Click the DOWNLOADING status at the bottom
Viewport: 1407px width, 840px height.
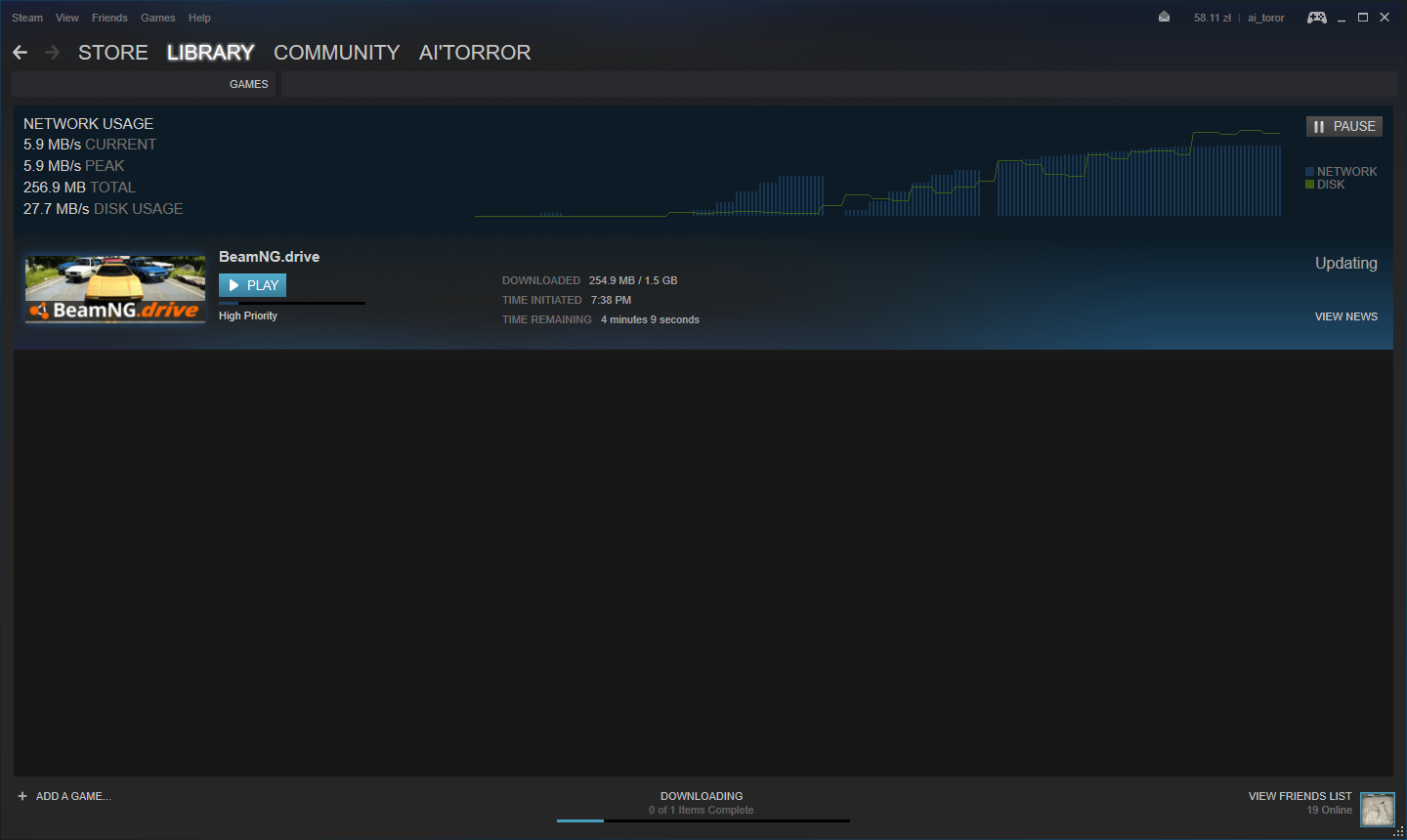pos(702,796)
